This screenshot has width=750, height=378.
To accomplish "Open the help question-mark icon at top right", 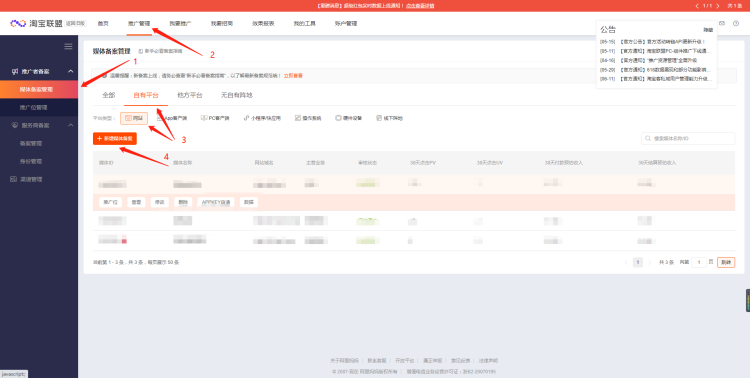I will 736,23.
